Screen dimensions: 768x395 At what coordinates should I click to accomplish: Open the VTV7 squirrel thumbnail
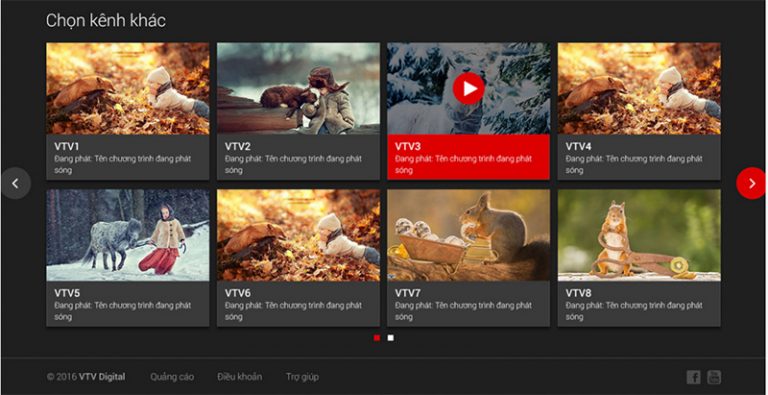469,235
